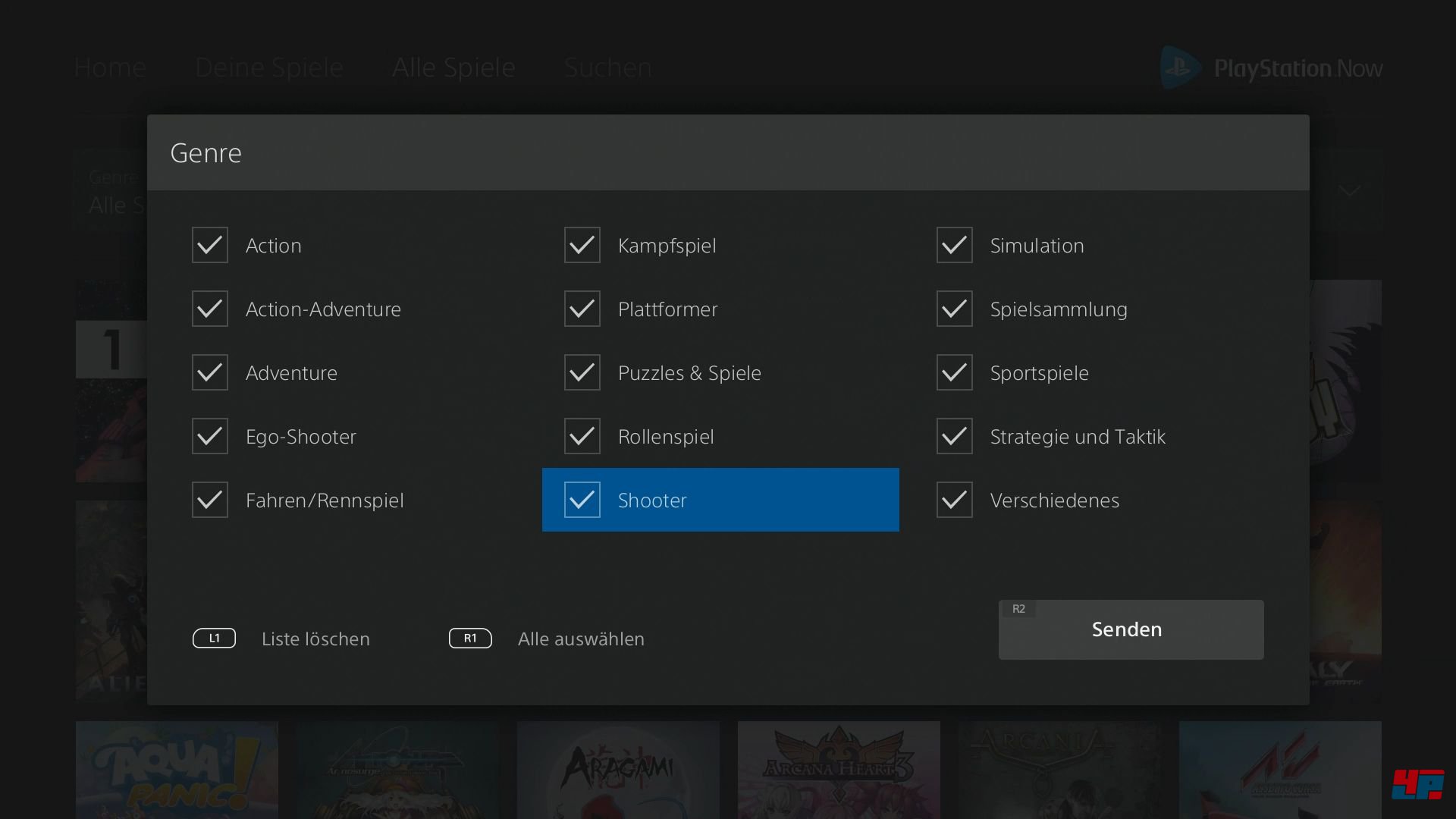Viewport: 1456px width, 819px height.
Task: Toggle the Rollenspiel checkbox
Action: click(x=582, y=437)
